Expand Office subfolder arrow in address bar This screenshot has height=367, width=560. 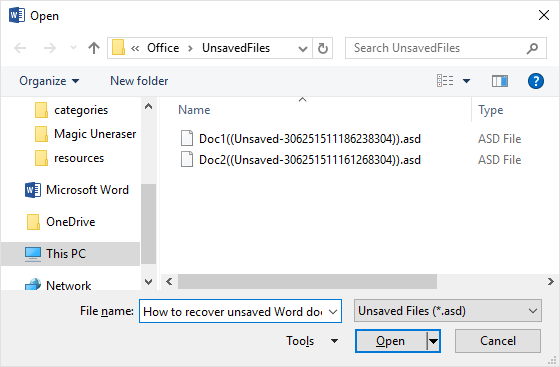tap(190, 48)
